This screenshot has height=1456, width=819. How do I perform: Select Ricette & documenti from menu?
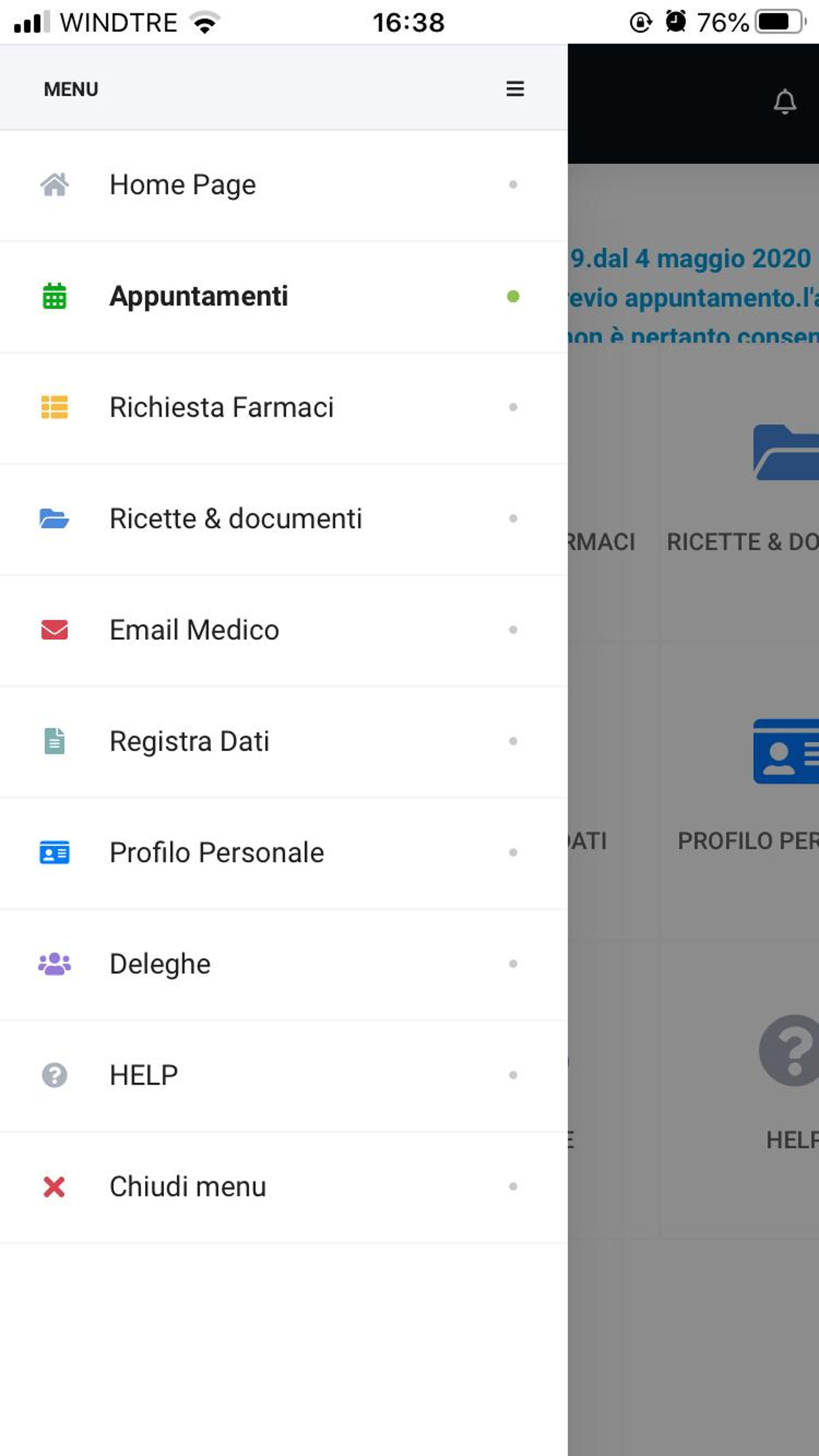235,519
